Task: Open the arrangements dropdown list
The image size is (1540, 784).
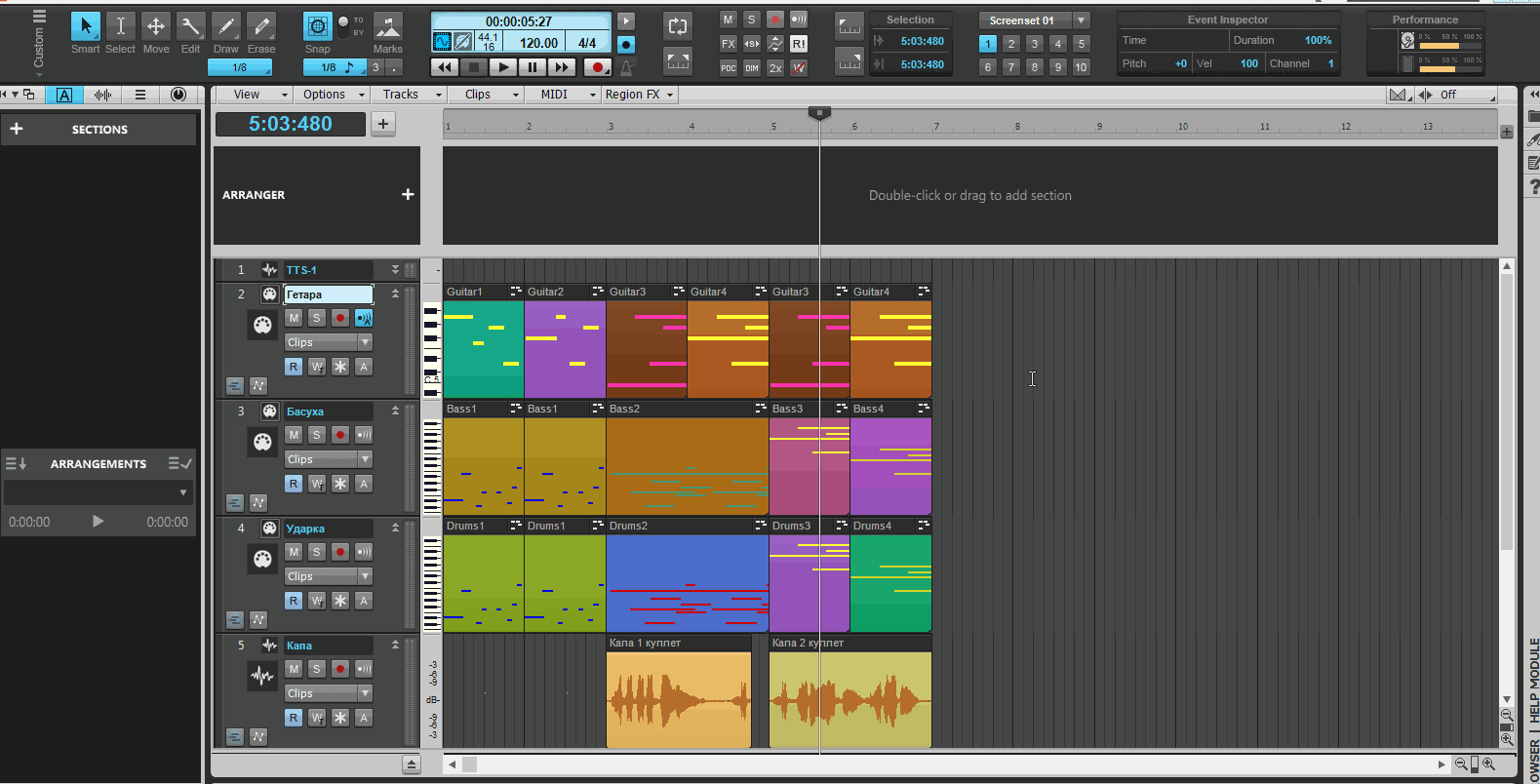Action: (98, 492)
